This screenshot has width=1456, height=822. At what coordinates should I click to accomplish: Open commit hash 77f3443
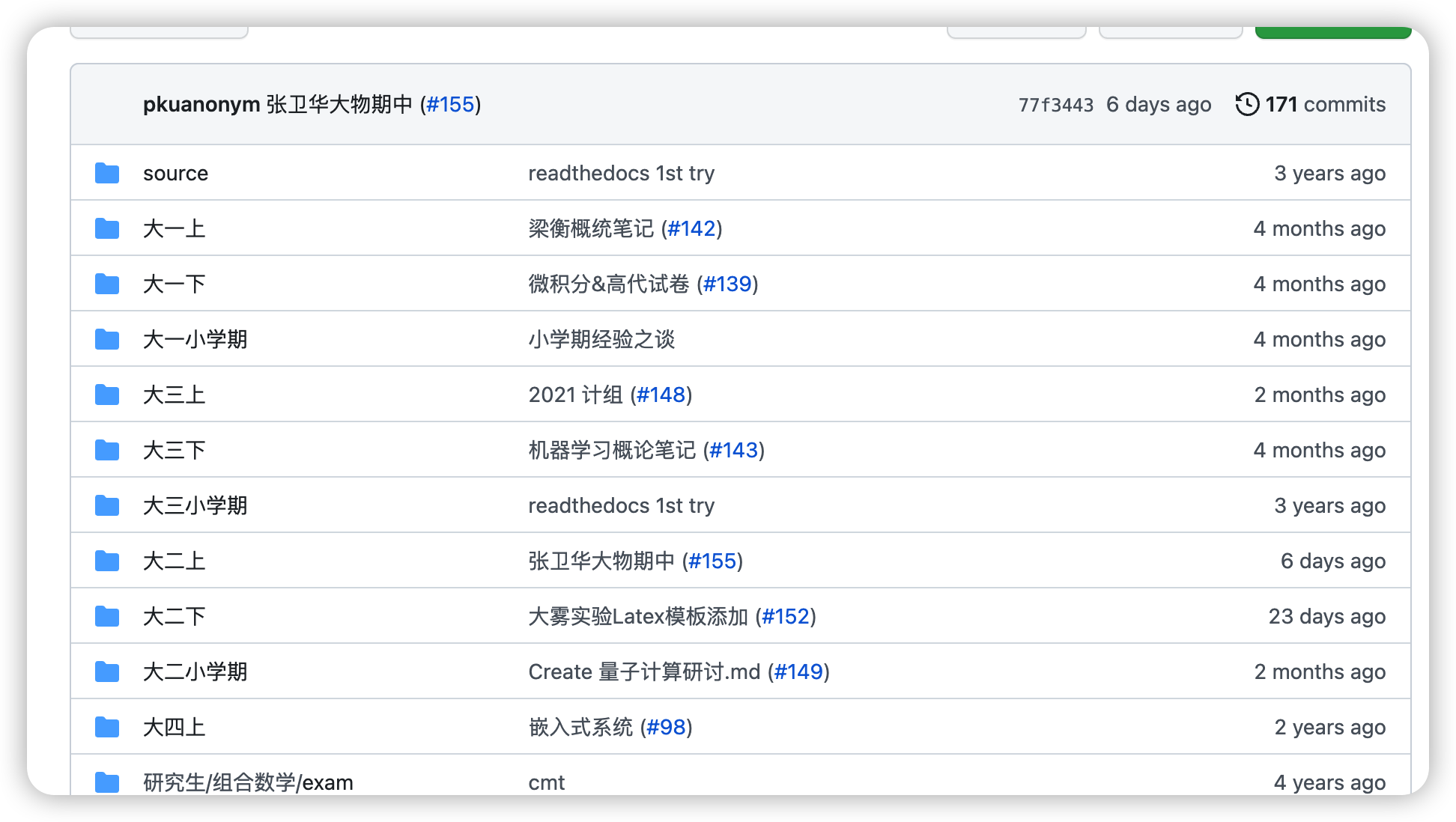click(1056, 105)
